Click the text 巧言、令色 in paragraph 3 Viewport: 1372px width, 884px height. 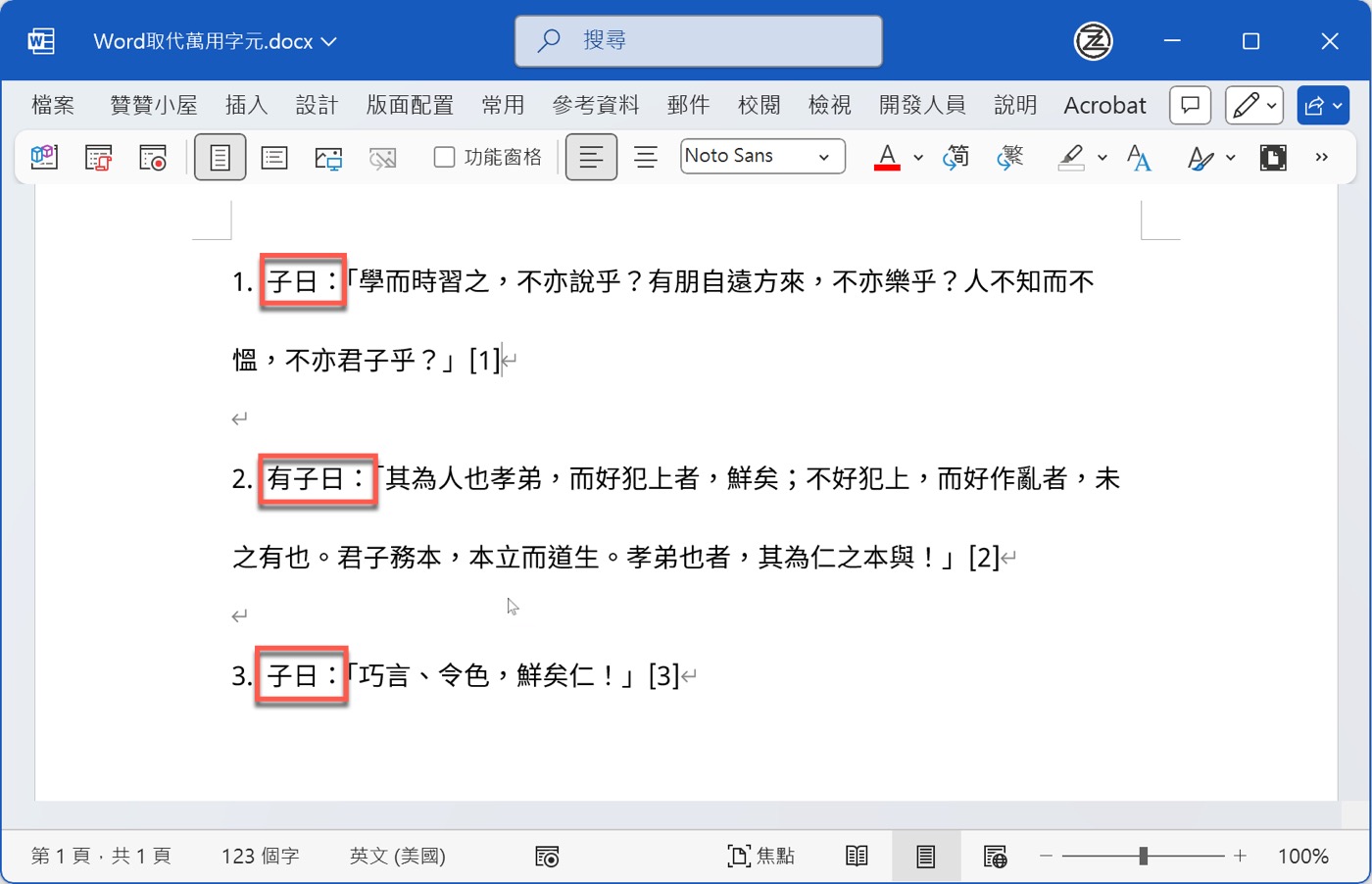coord(424,675)
